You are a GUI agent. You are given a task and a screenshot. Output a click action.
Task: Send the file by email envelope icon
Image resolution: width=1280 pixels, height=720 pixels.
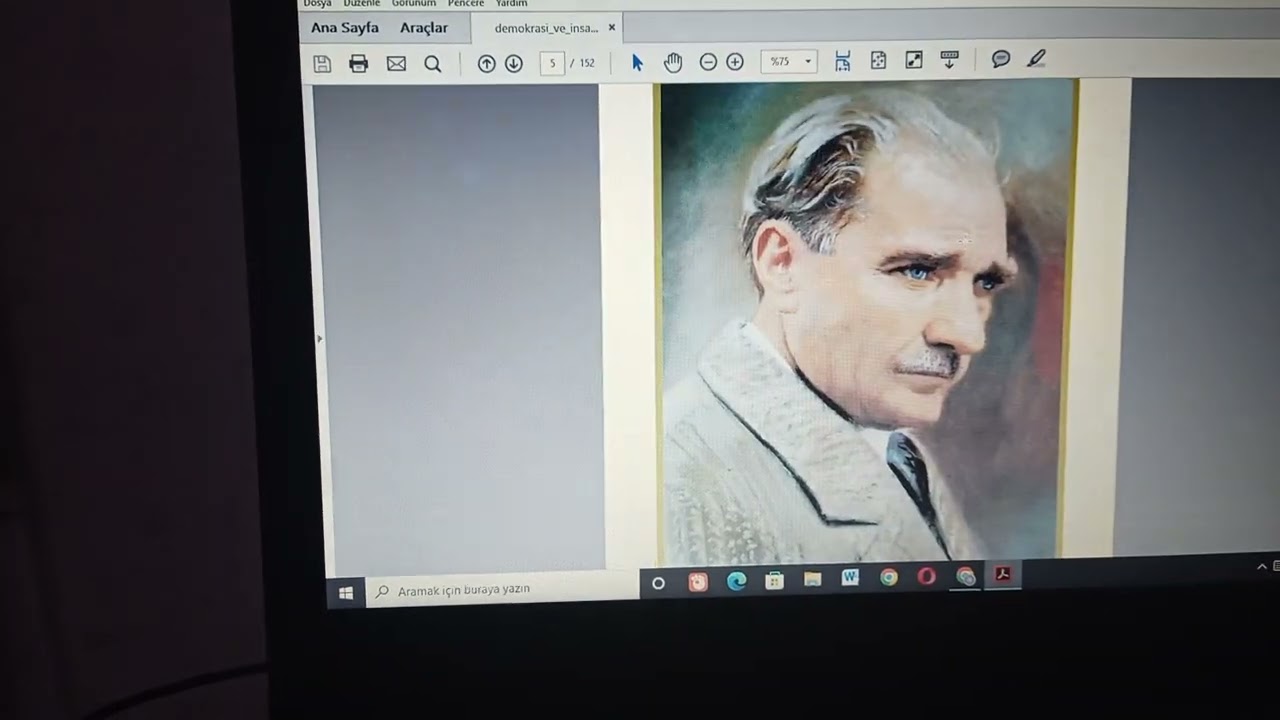pyautogui.click(x=396, y=64)
